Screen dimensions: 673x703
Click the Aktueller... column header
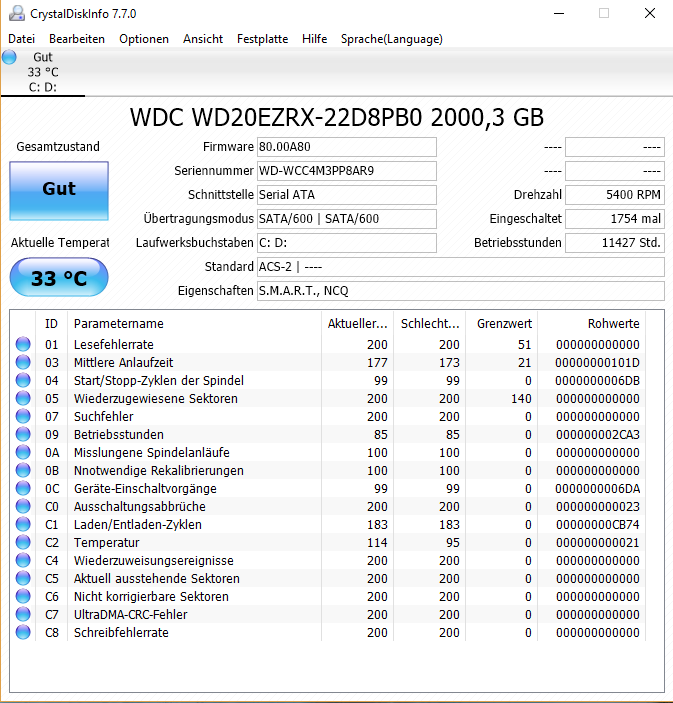tap(357, 324)
